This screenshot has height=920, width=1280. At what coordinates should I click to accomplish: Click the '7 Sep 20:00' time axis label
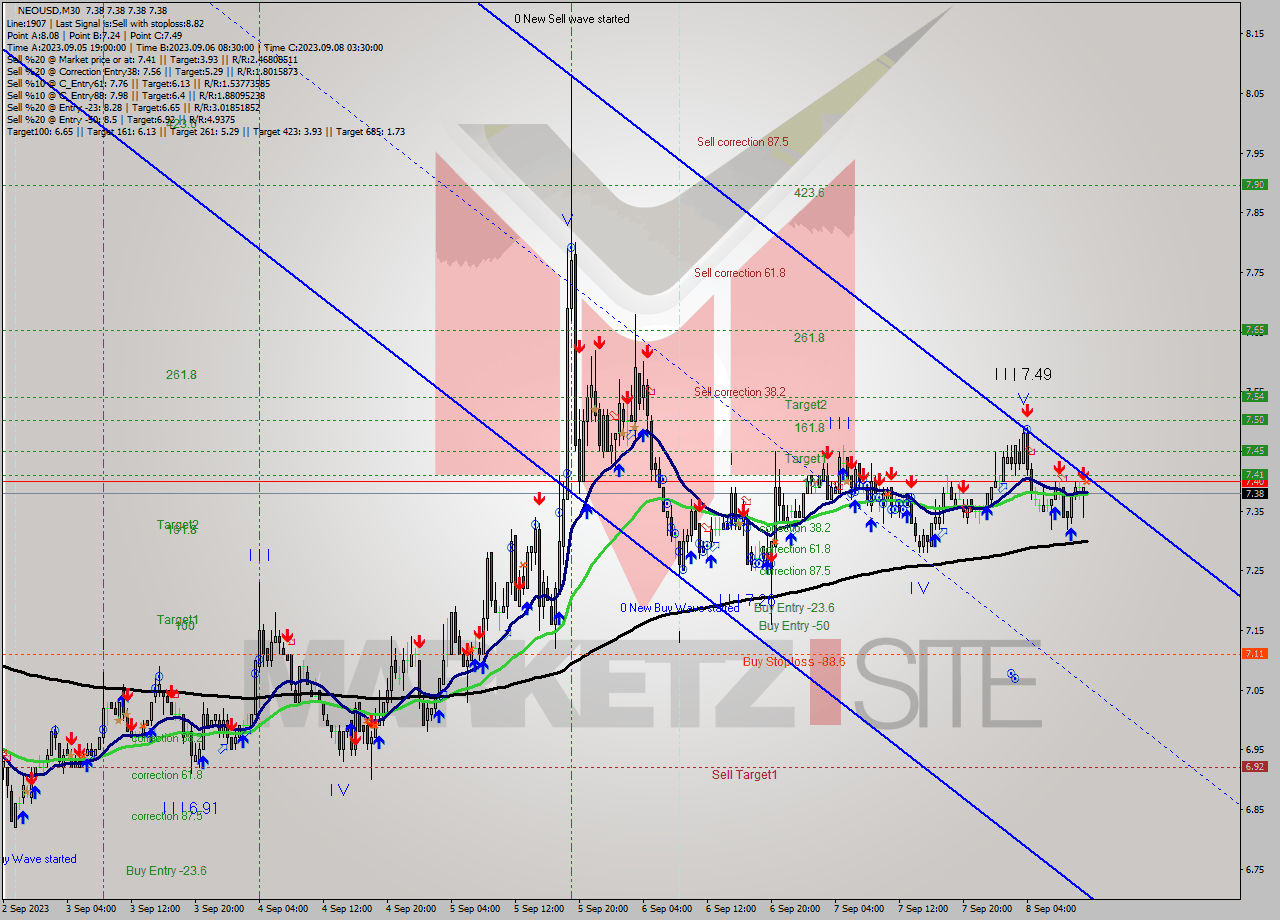(987, 909)
